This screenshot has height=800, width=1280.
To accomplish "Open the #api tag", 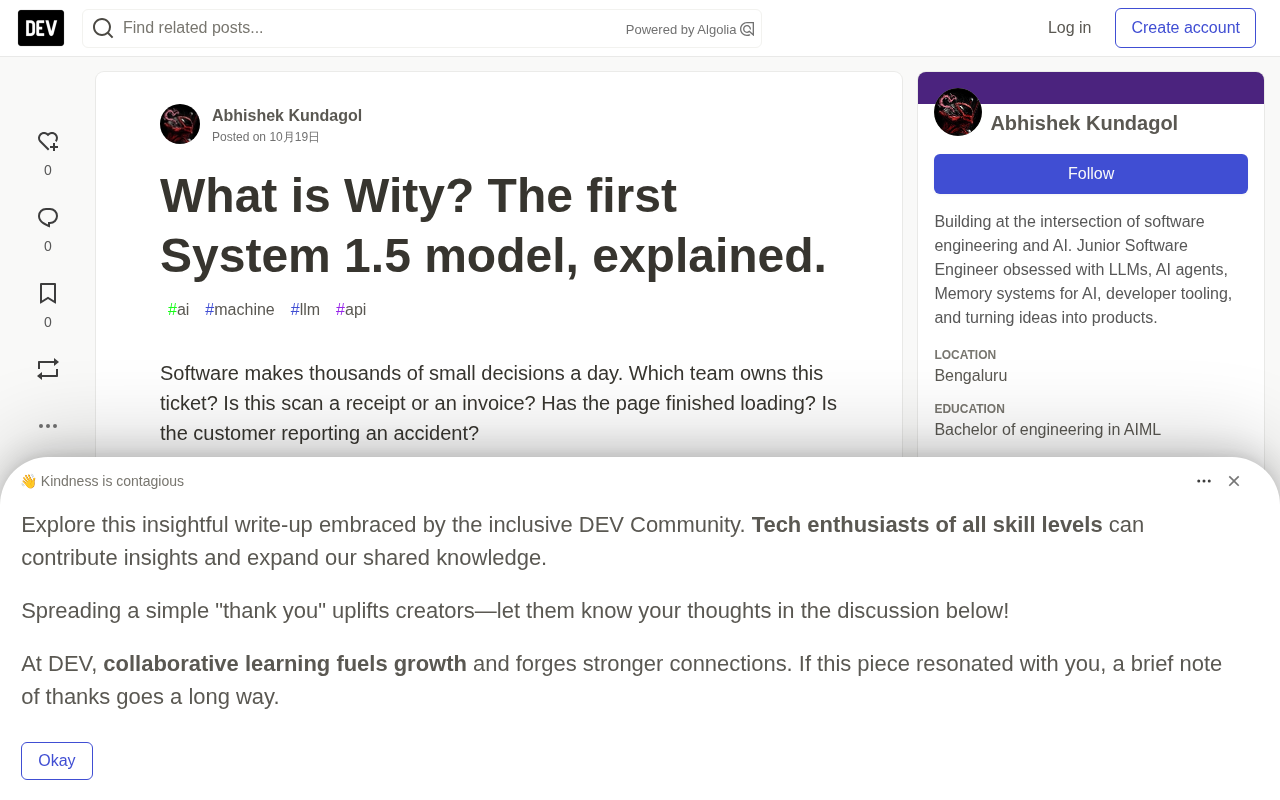I will point(351,310).
